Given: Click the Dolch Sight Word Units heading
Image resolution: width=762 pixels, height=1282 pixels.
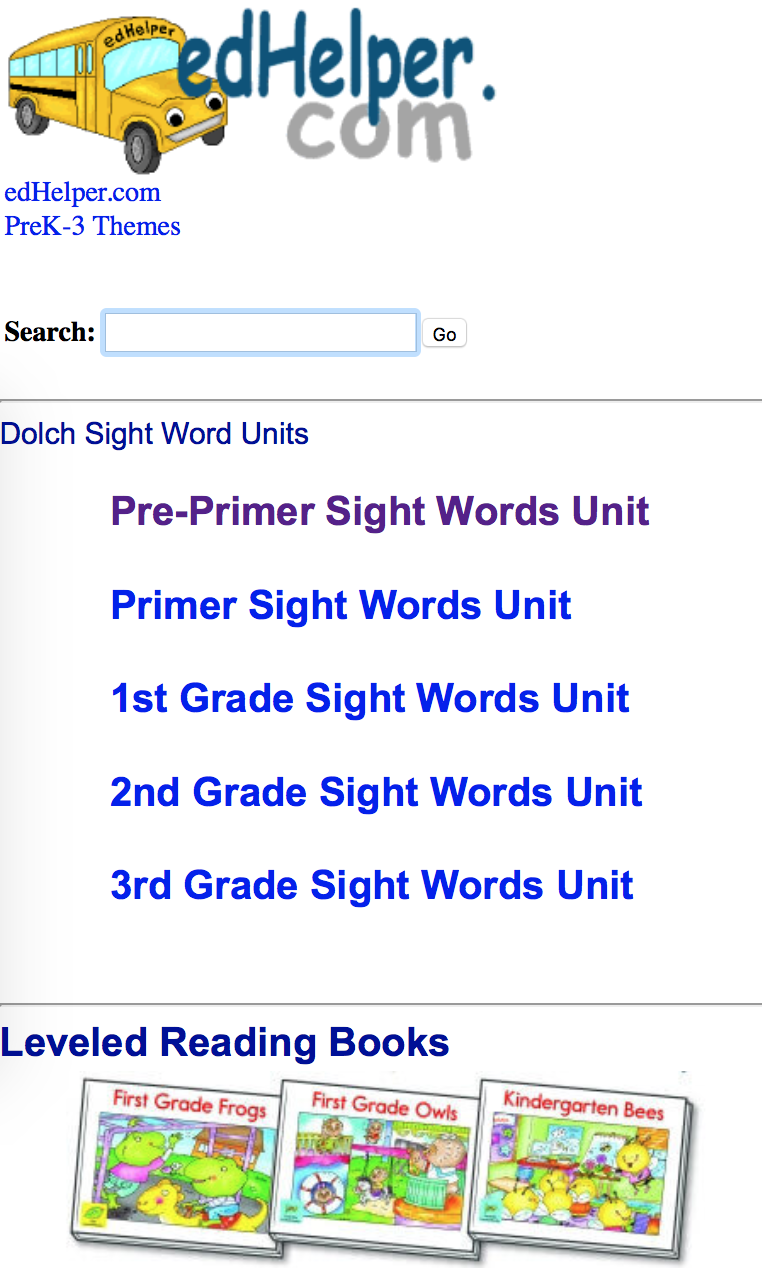Looking at the screenshot, I should point(155,434).
